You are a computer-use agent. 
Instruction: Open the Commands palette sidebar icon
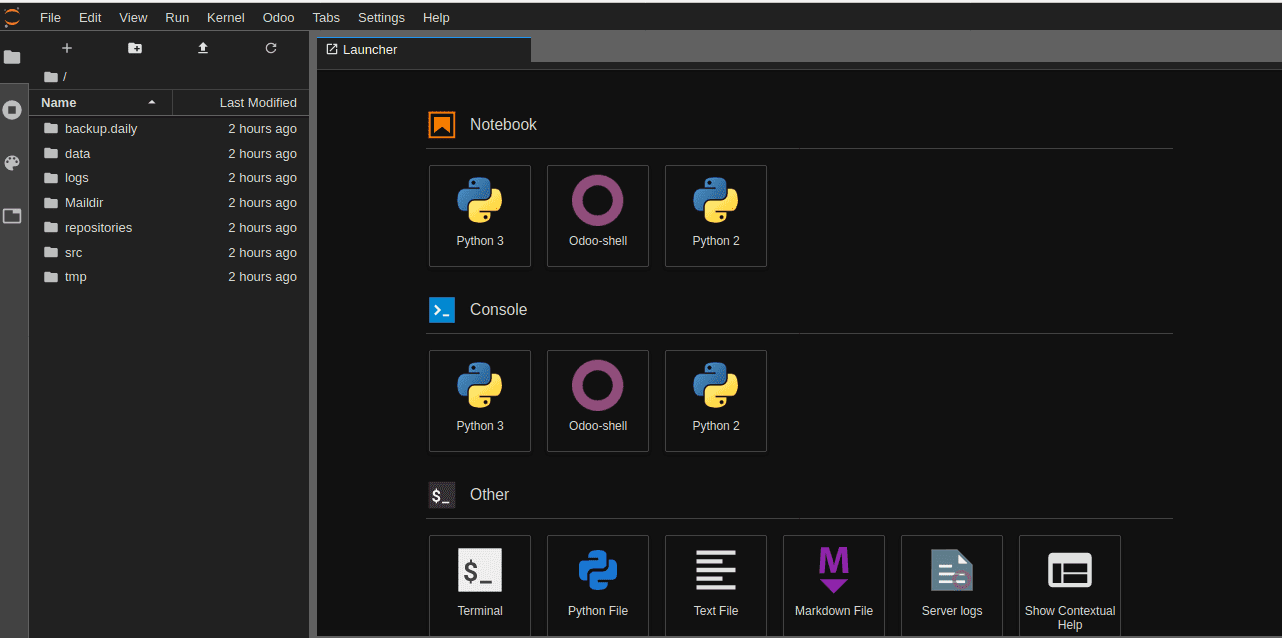click(x=12, y=163)
